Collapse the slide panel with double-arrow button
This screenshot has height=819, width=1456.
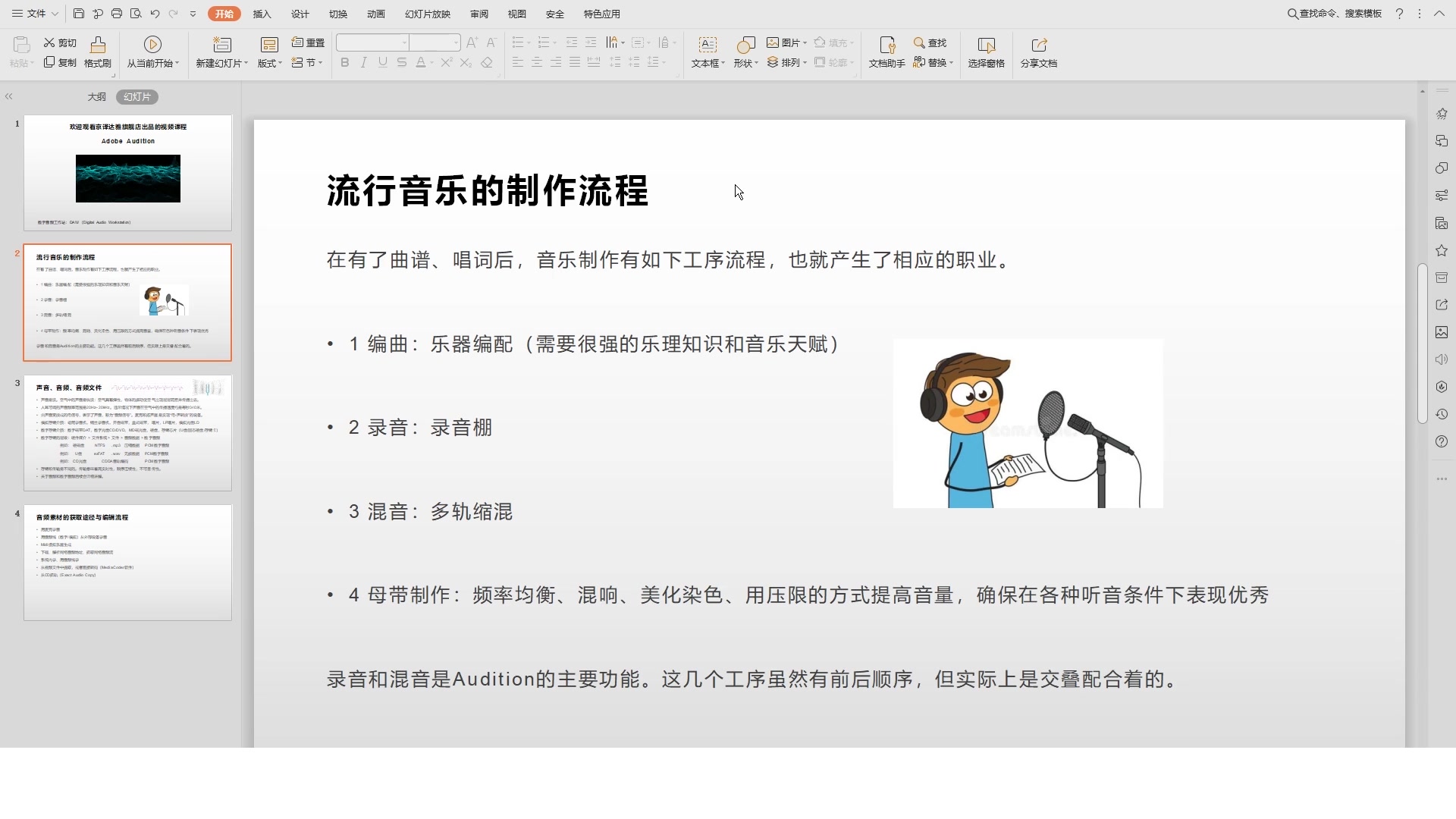[x=8, y=96]
